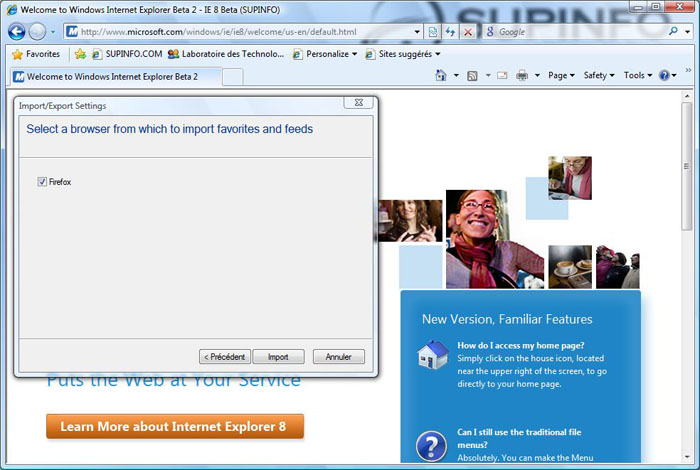The width and height of the screenshot is (700, 470).
Task: Click the Feeds RSS icon
Action: point(472,75)
